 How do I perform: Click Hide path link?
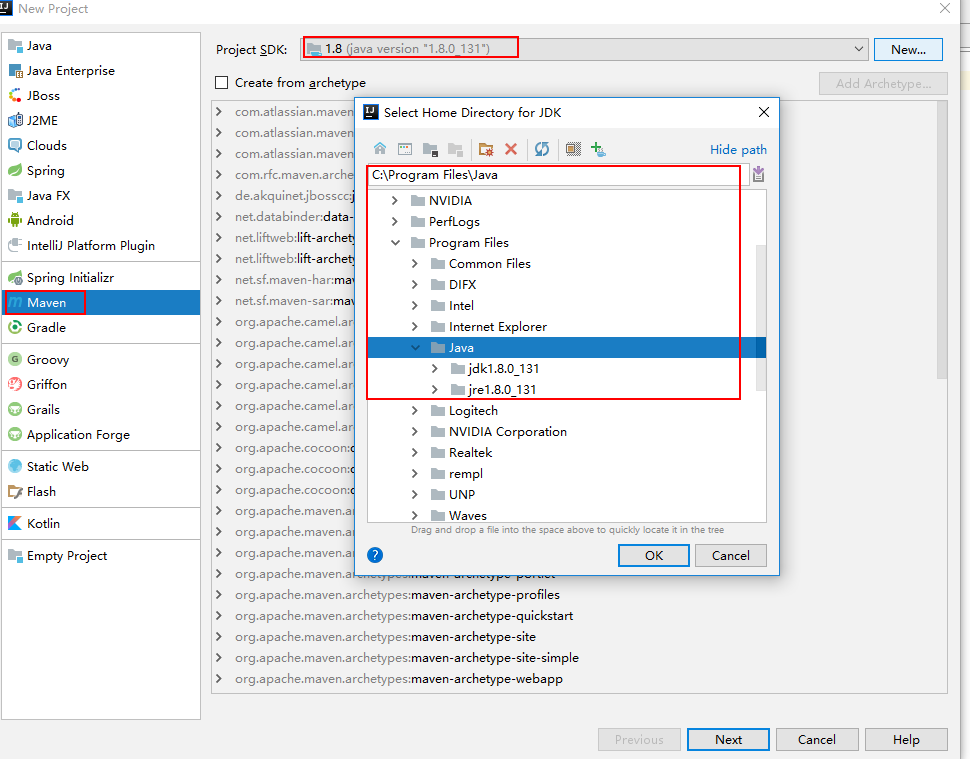pos(738,150)
